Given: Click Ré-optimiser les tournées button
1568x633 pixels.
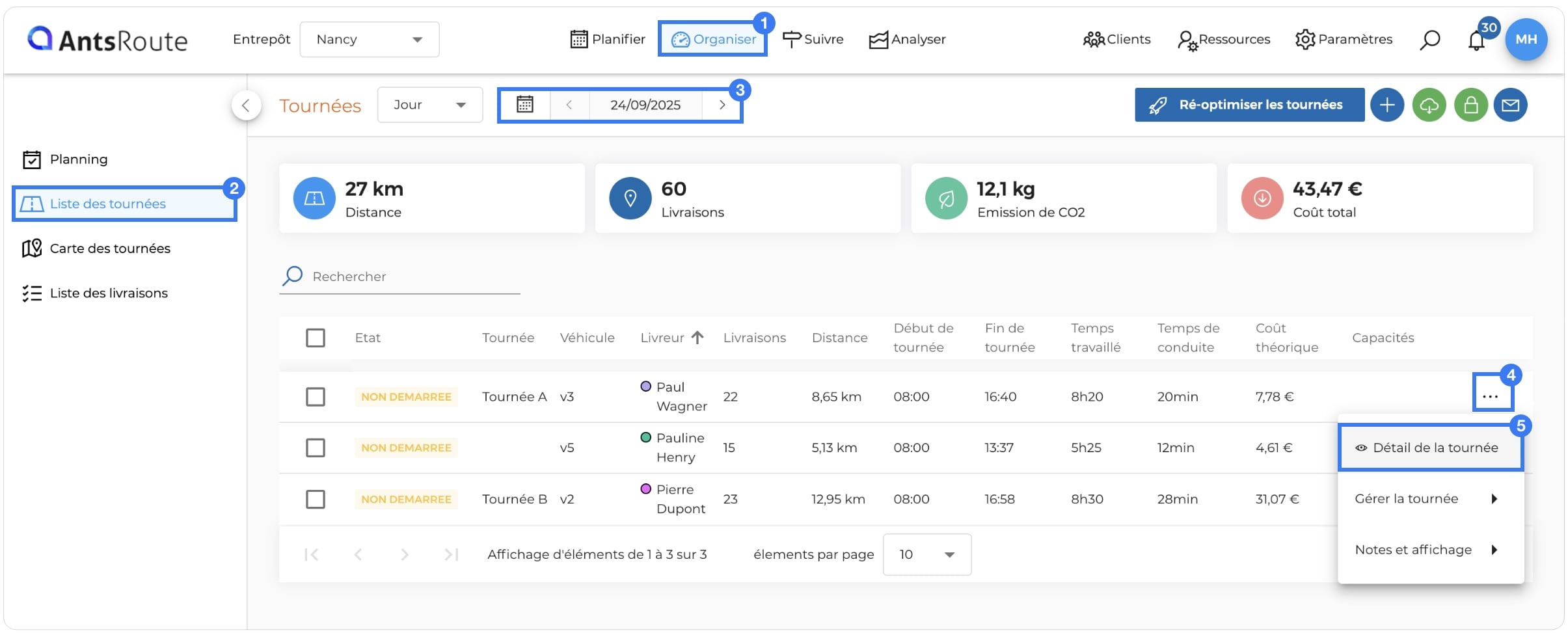Looking at the screenshot, I should (x=1249, y=105).
